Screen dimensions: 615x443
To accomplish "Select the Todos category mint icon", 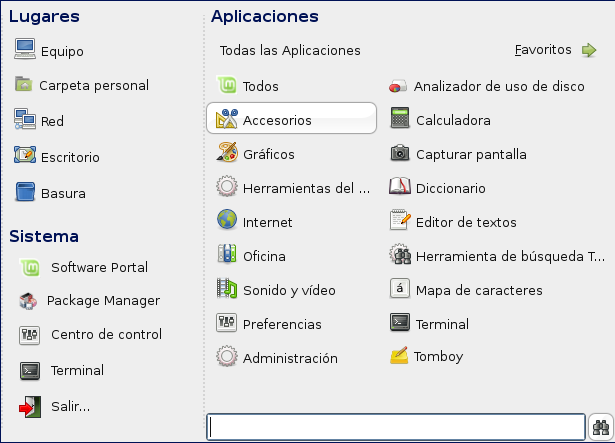I will 227,85.
